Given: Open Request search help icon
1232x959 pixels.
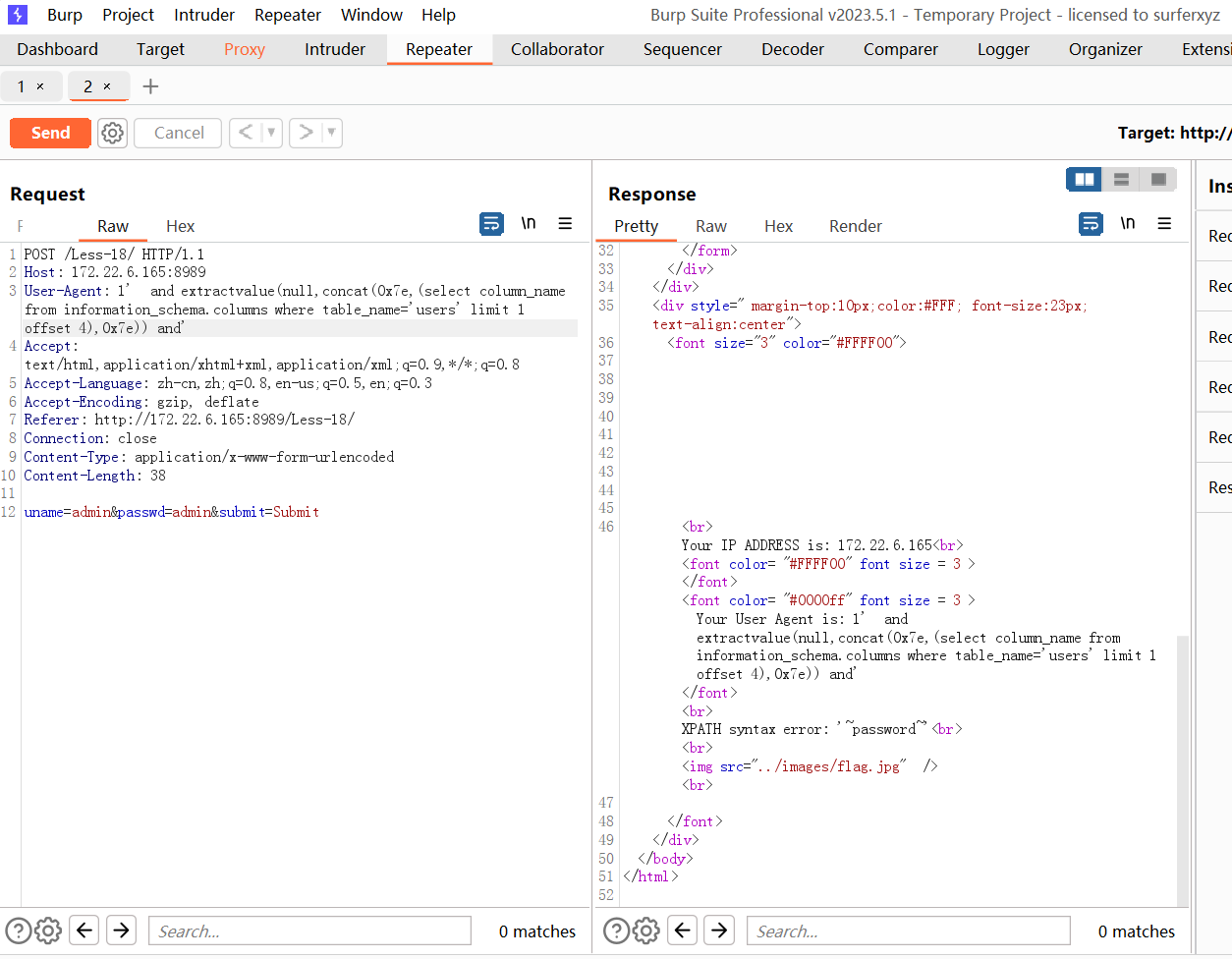Looking at the screenshot, I should click(18, 931).
